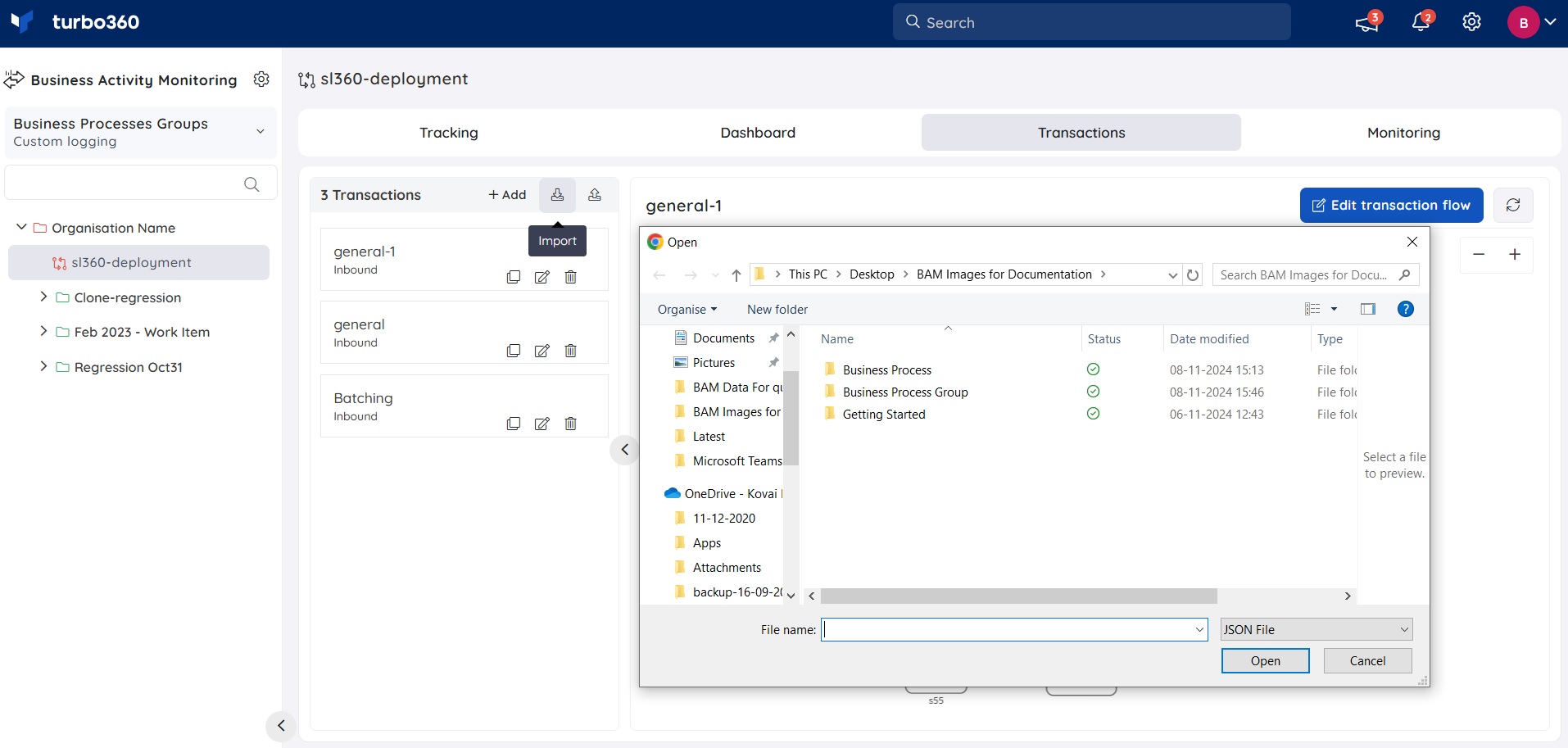Screen dimensions: 1568x748
Task: Expand the Regression Oct31 folder
Action: coord(43,366)
